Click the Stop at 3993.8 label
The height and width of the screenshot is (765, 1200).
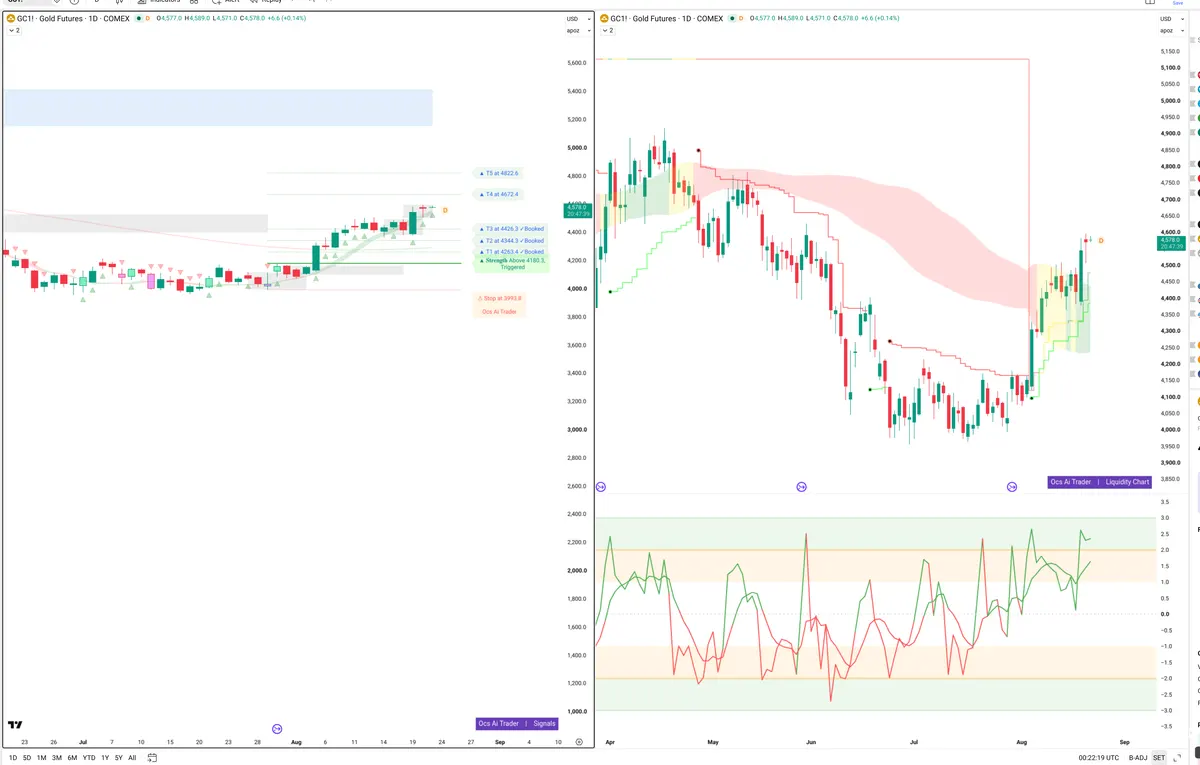499,298
